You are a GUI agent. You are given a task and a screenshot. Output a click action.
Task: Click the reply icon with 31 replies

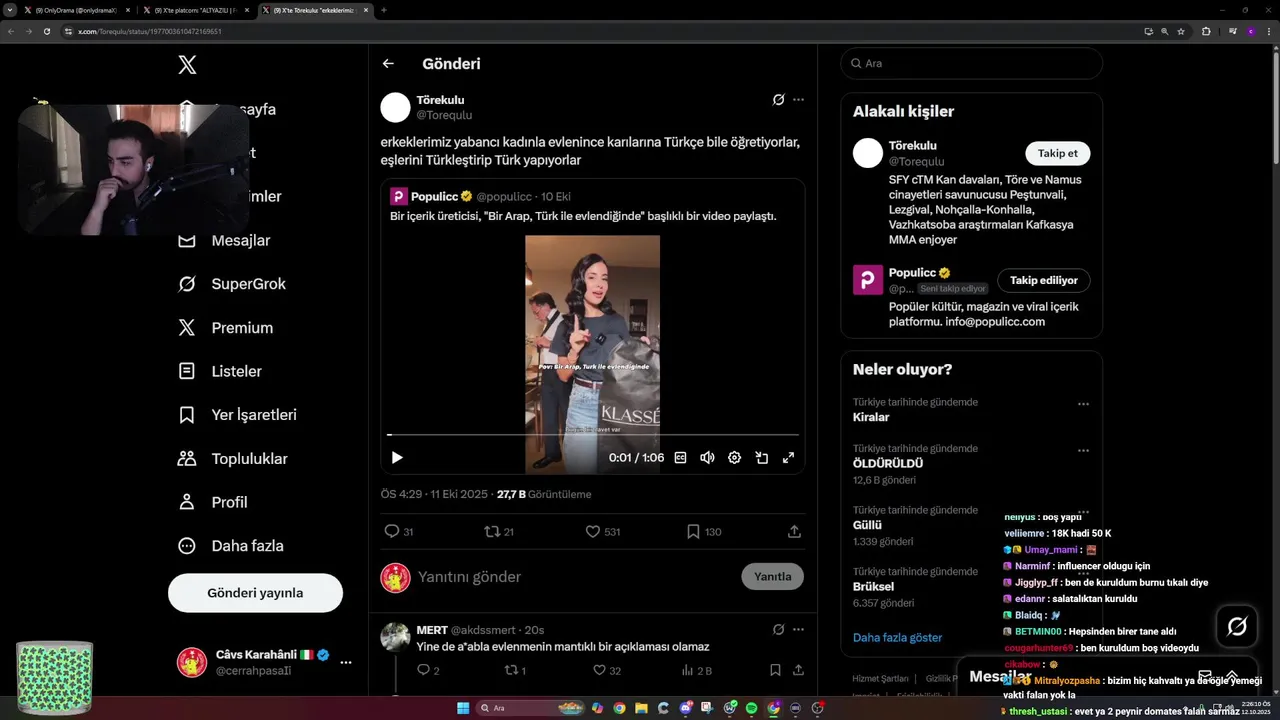392,531
